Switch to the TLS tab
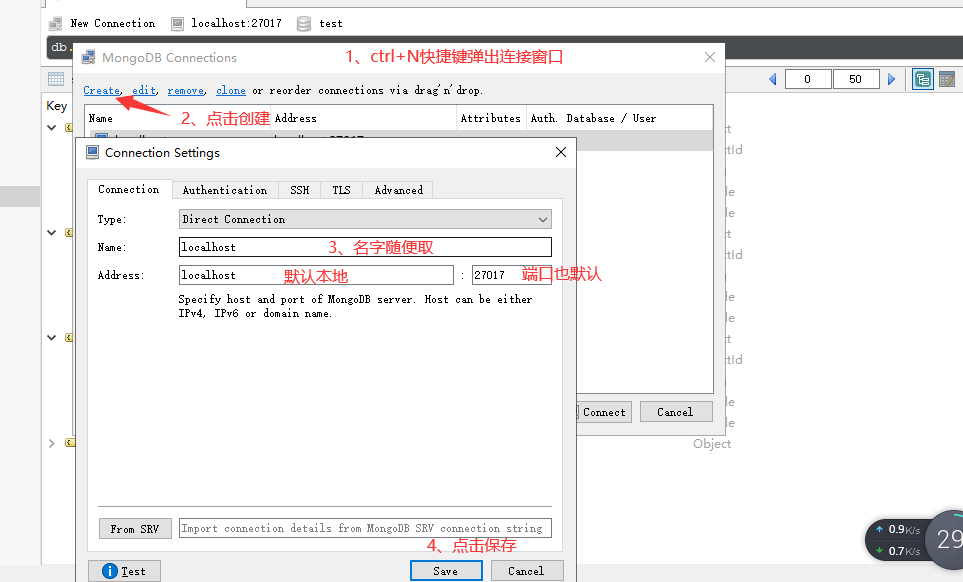The height and width of the screenshot is (582, 963). tap(341, 190)
